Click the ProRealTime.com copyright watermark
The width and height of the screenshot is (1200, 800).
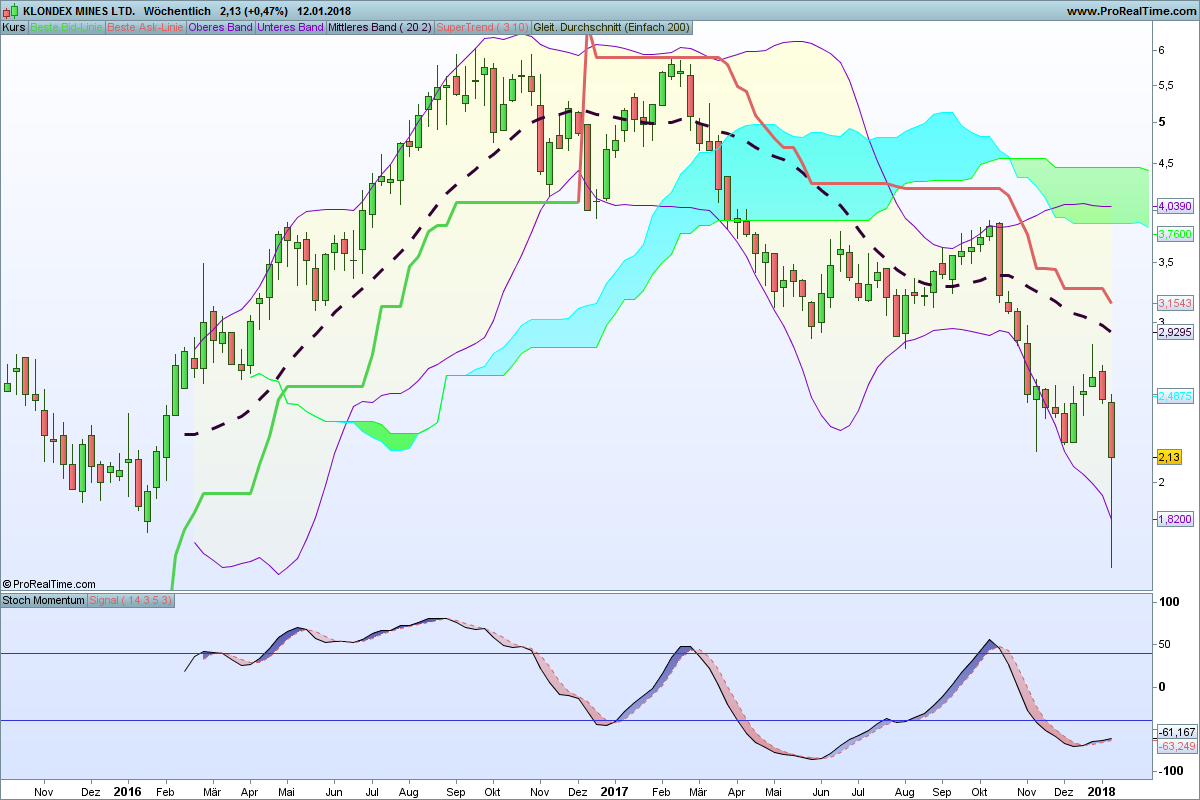(x=50, y=584)
